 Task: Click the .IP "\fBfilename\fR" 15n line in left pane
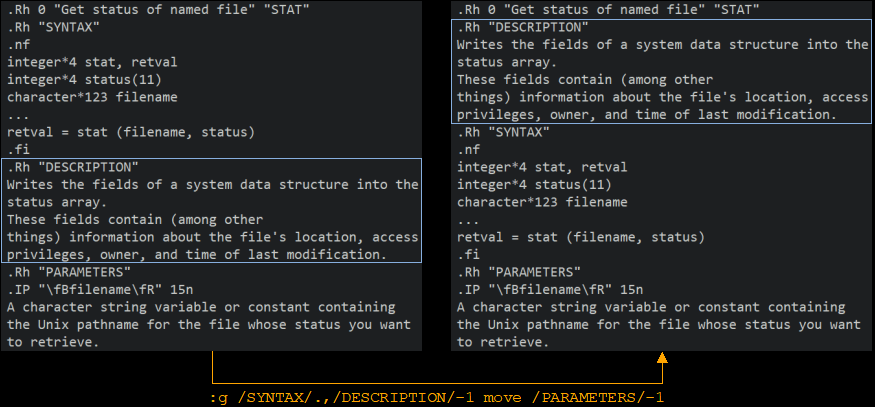coord(92,289)
